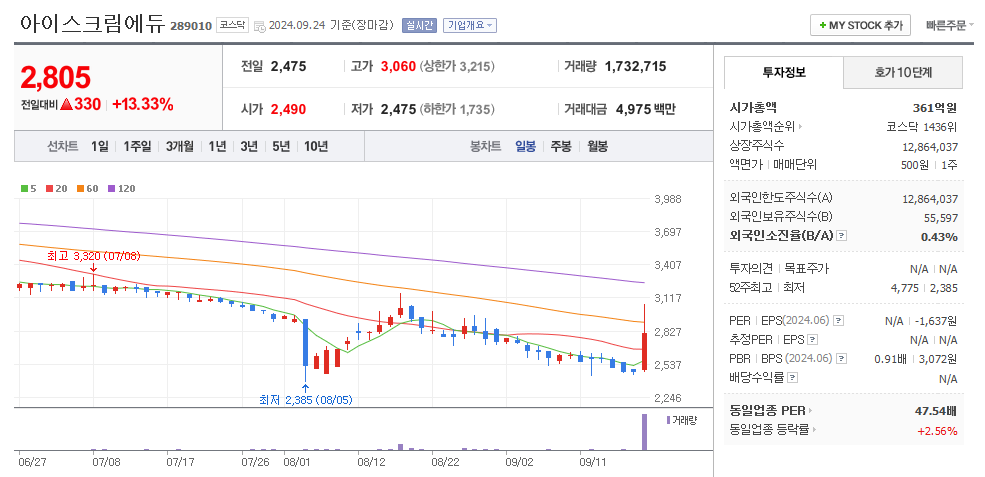
Task: Click the 47.54배 industry PER value
Action: (936, 412)
